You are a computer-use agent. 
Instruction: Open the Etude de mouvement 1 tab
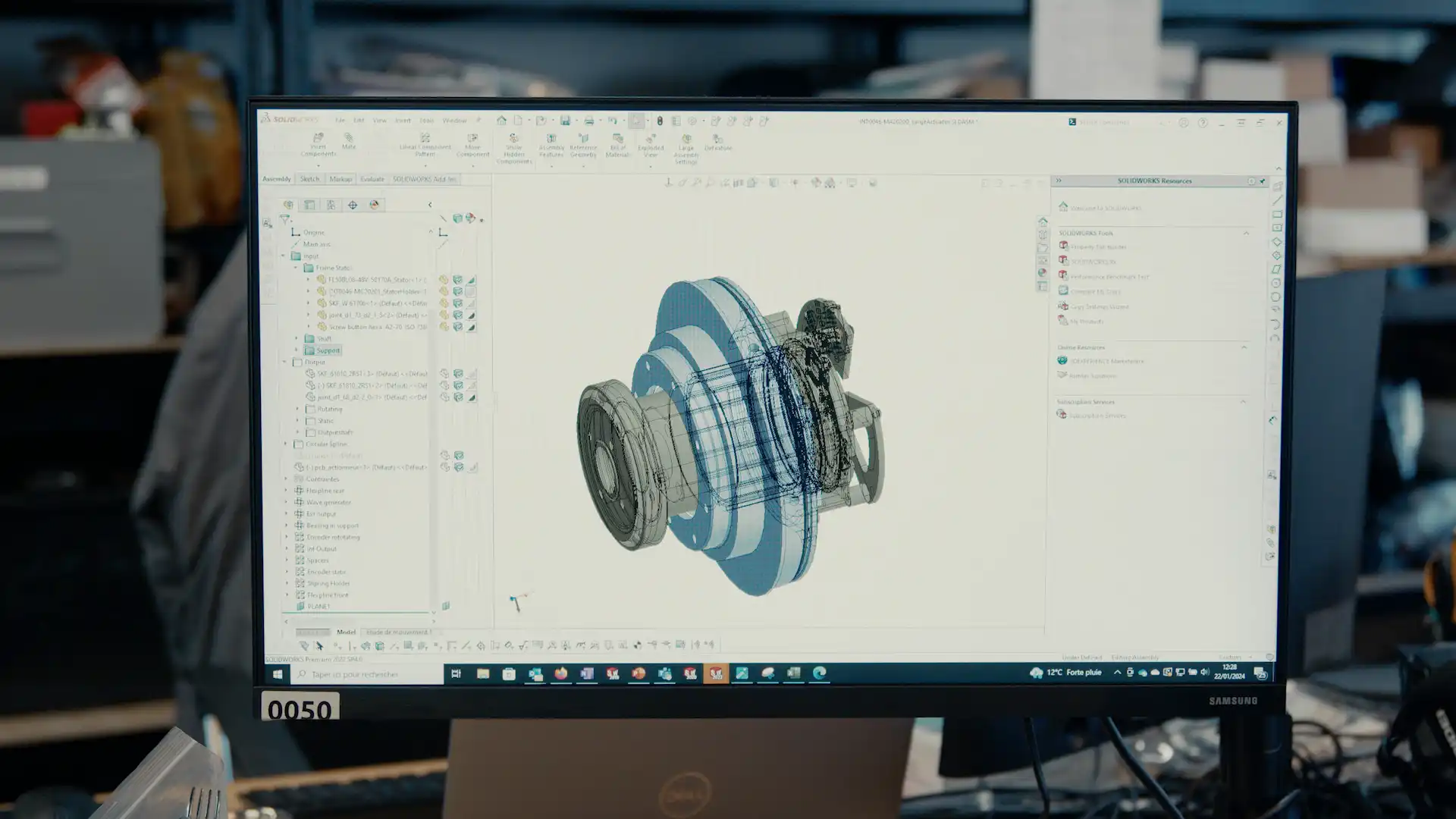399,632
